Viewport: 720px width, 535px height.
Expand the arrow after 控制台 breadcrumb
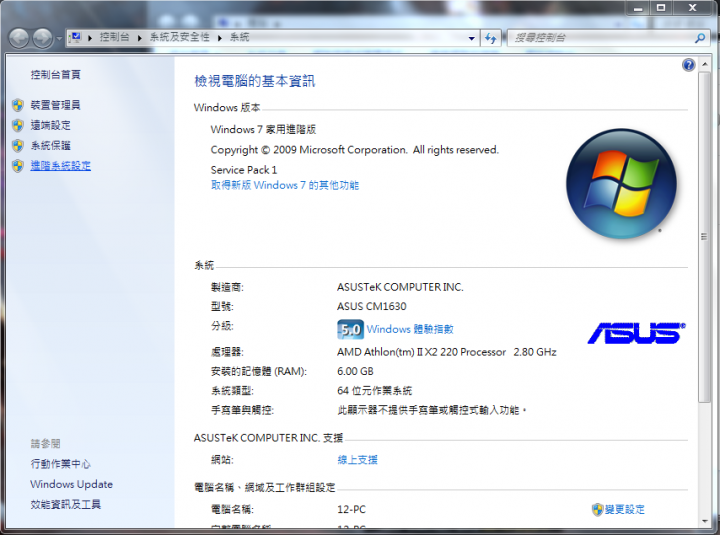click(140, 38)
